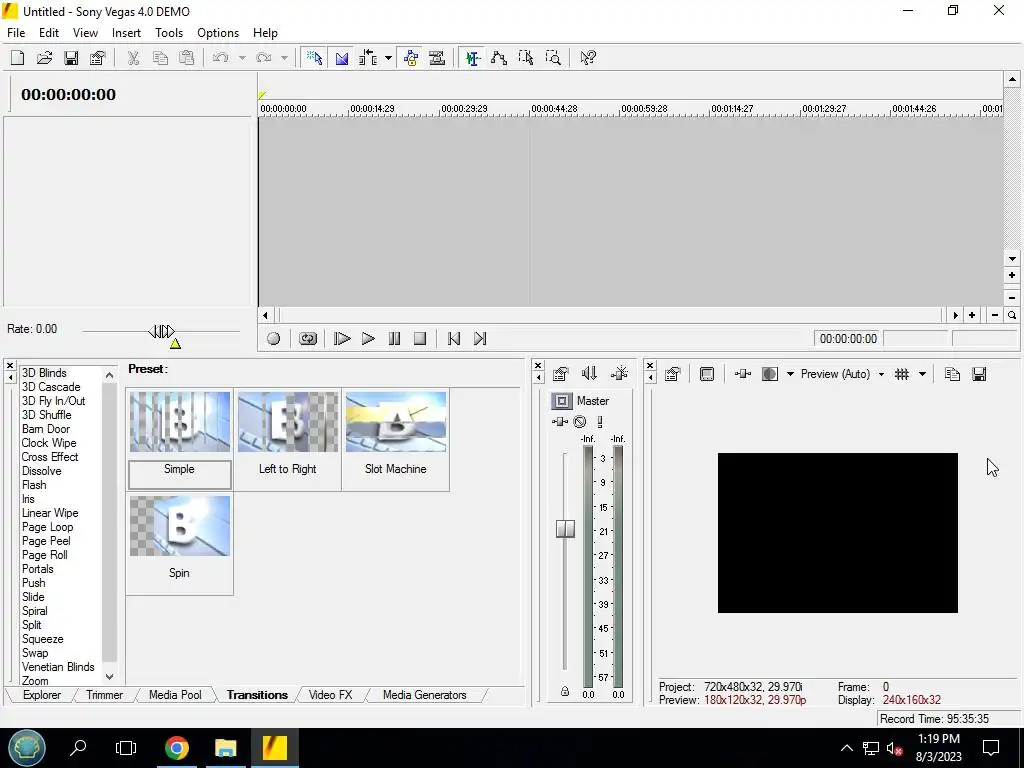This screenshot has width=1024, height=768.
Task: Click the What's This help icon
Action: pos(588,58)
